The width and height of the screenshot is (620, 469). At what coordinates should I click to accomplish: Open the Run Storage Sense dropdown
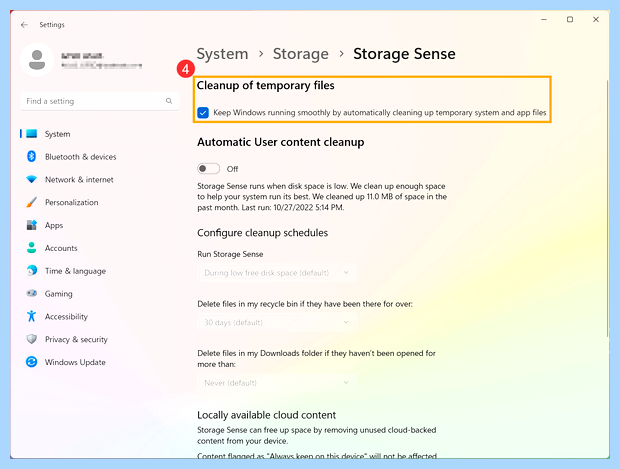[x=277, y=273]
